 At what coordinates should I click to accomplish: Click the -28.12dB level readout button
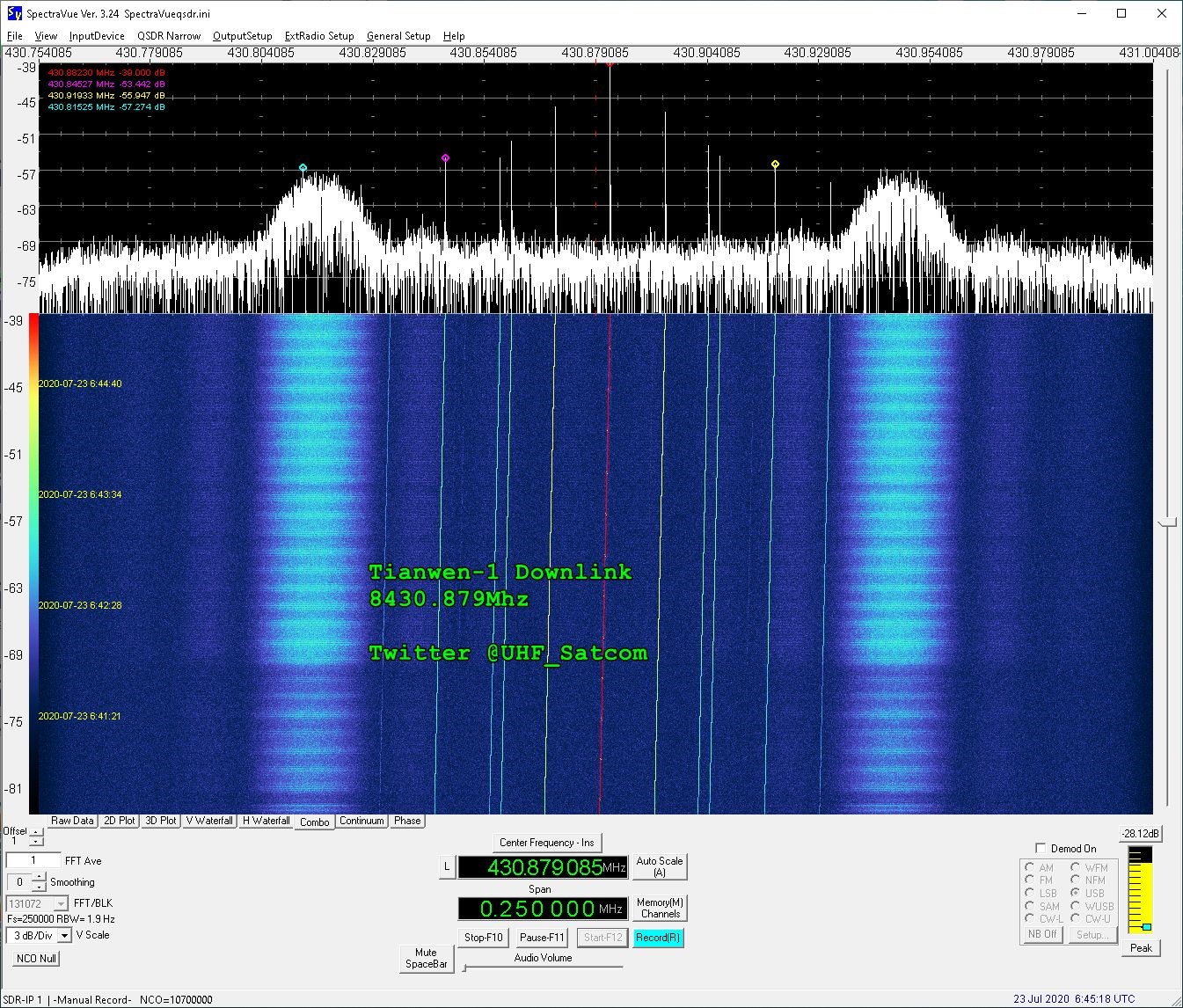(x=1140, y=834)
